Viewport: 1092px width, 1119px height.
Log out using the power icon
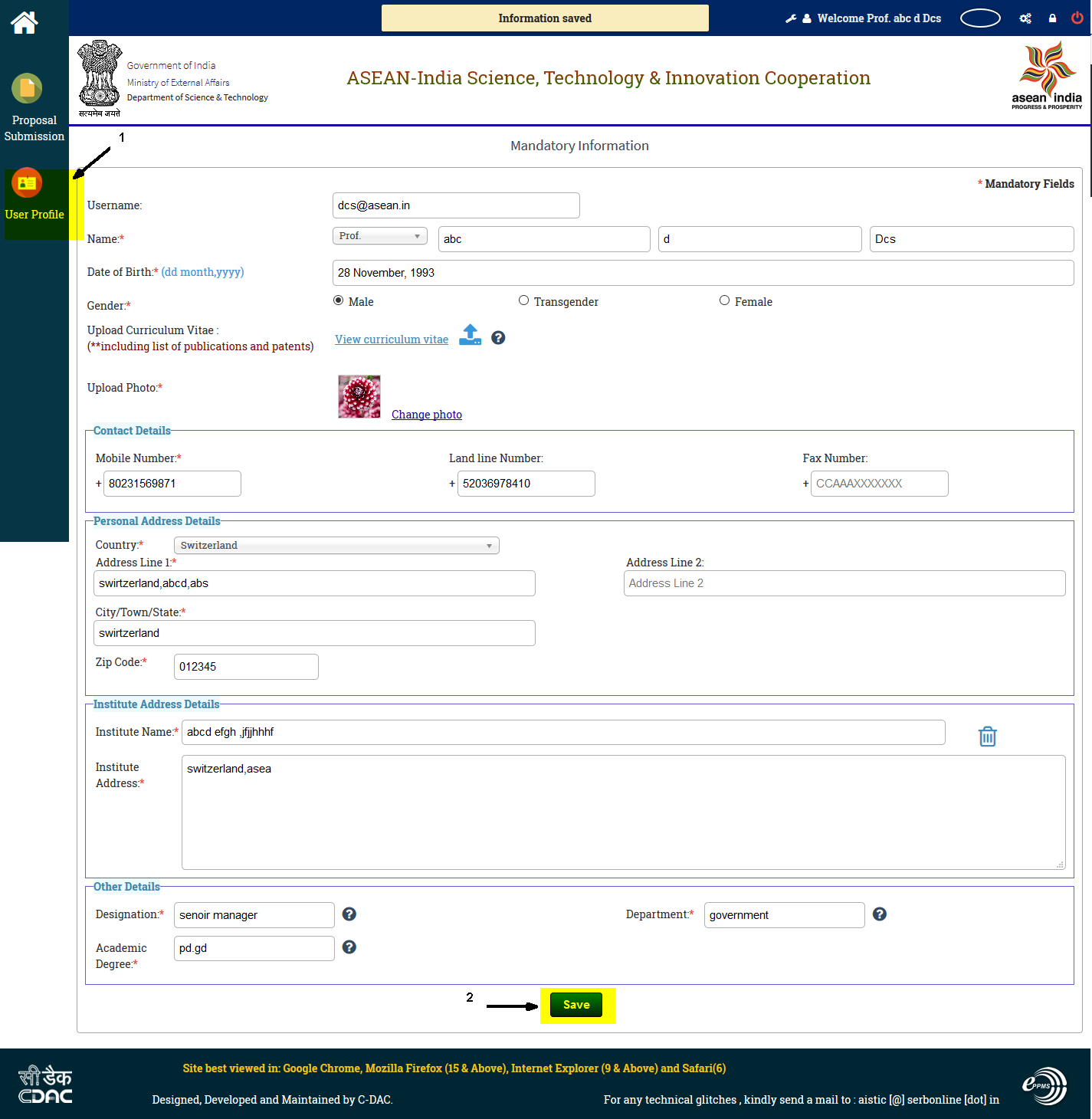click(1077, 18)
